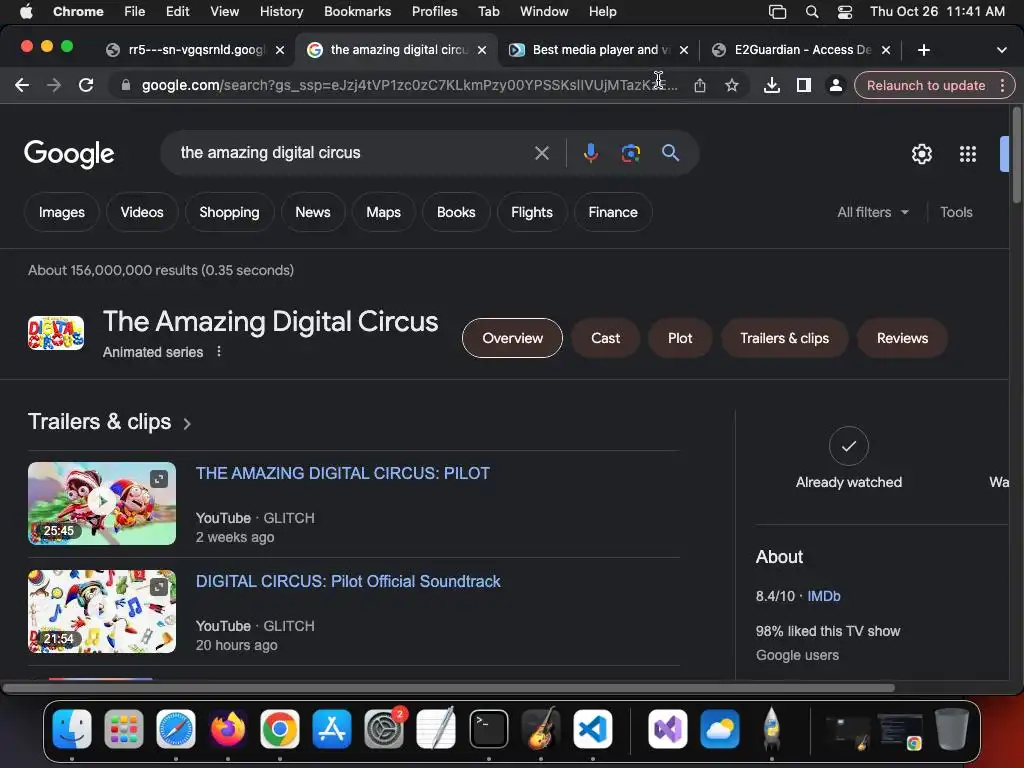Play the 25:45 pilot video thumbnail
This screenshot has height=768, width=1024.
(102, 504)
